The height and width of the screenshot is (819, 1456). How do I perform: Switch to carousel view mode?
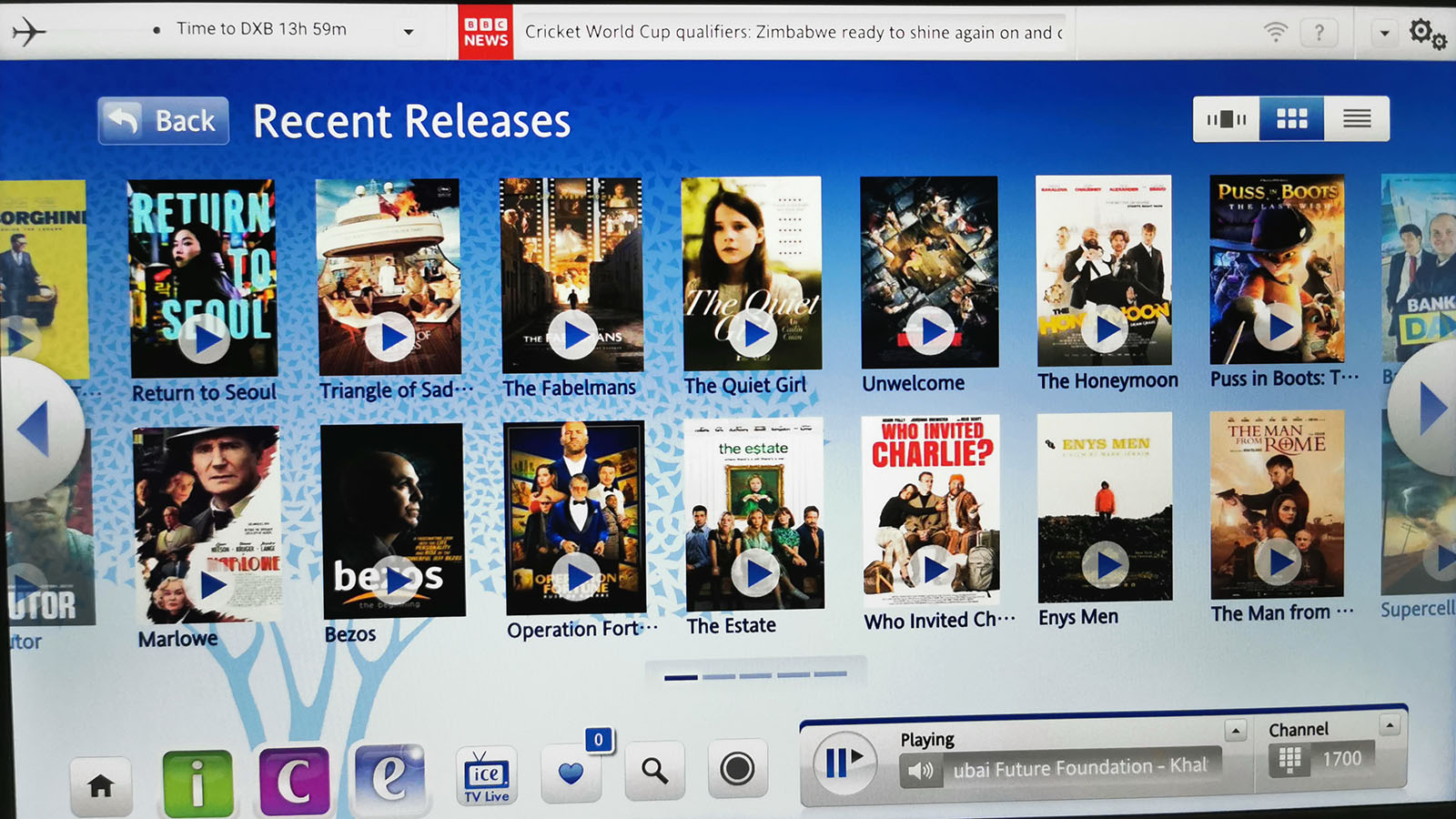point(1226,118)
